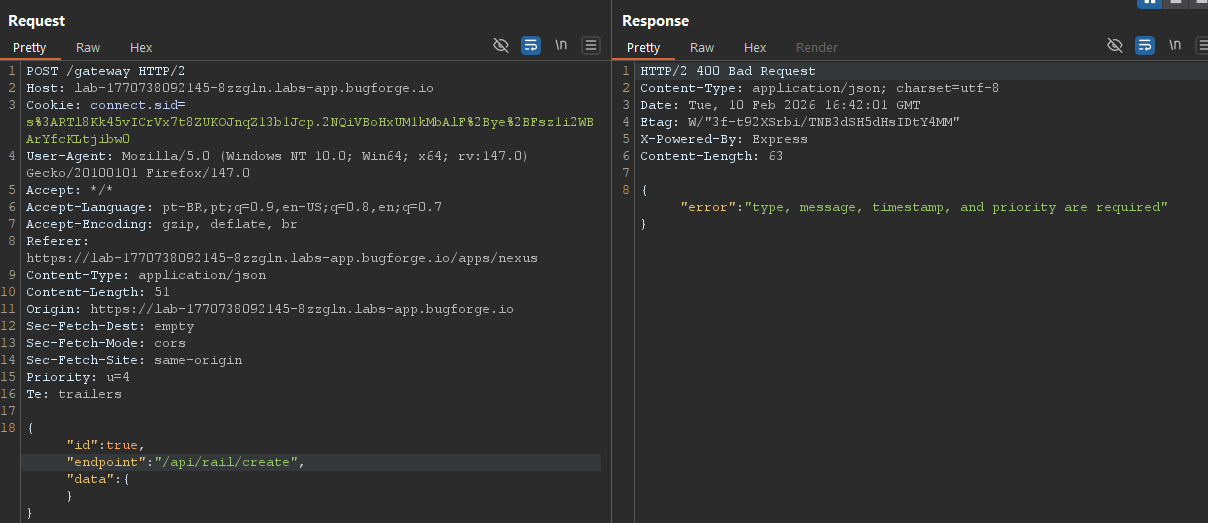Screen dimensions: 1208x523
Task: Click the 'Sec-Fetch-Dest: empty' header
Action: coord(110,326)
